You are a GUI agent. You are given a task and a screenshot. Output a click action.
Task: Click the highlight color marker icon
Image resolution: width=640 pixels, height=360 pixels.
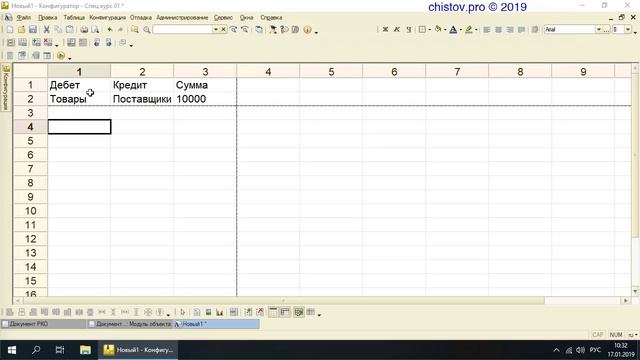pyautogui.click(x=469, y=29)
